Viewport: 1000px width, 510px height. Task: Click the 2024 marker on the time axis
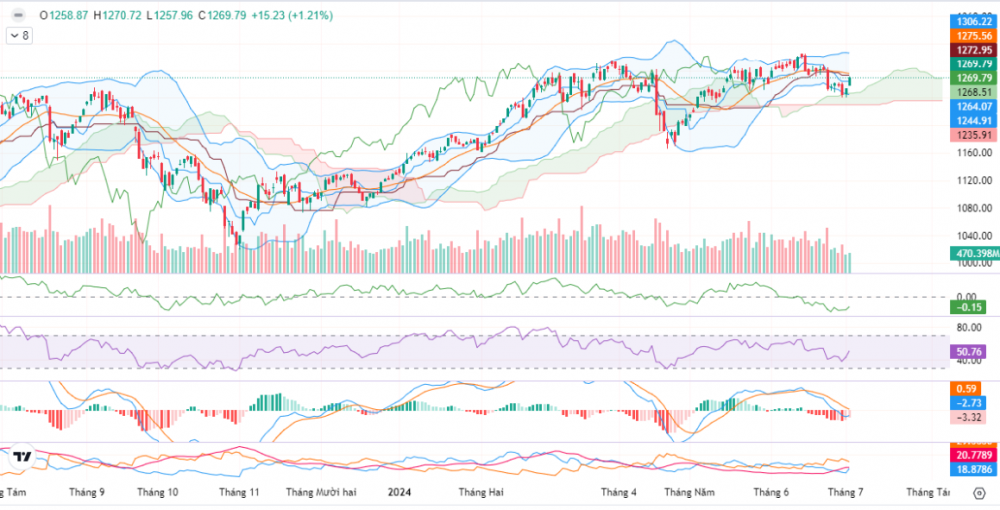click(x=399, y=492)
